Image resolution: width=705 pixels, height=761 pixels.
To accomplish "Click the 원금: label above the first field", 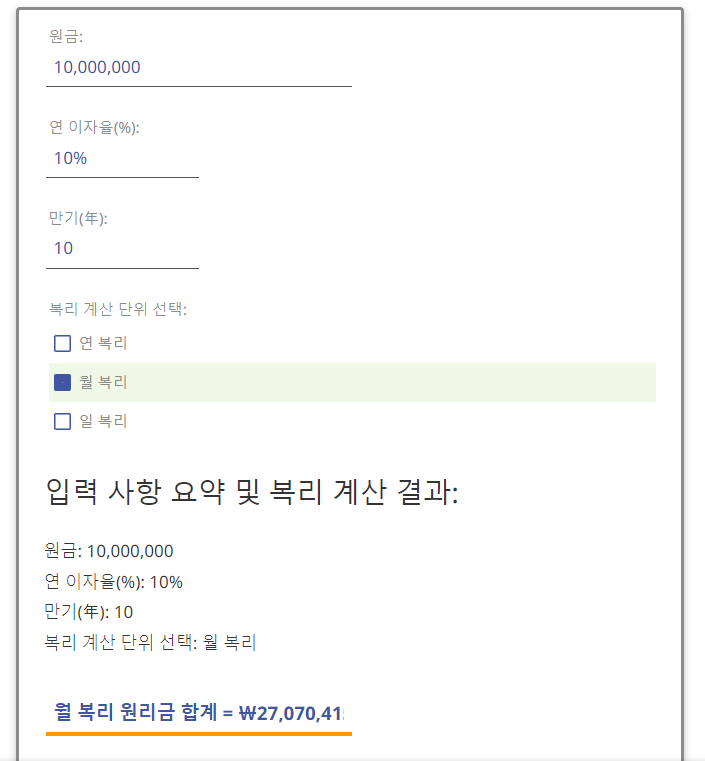I will [66, 37].
